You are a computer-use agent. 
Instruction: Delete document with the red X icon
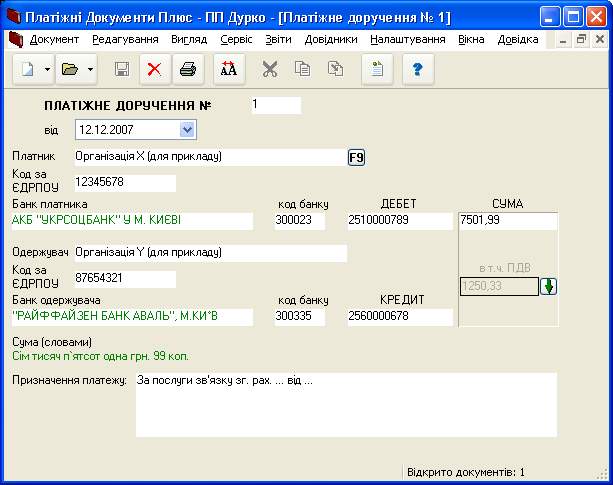click(x=154, y=70)
